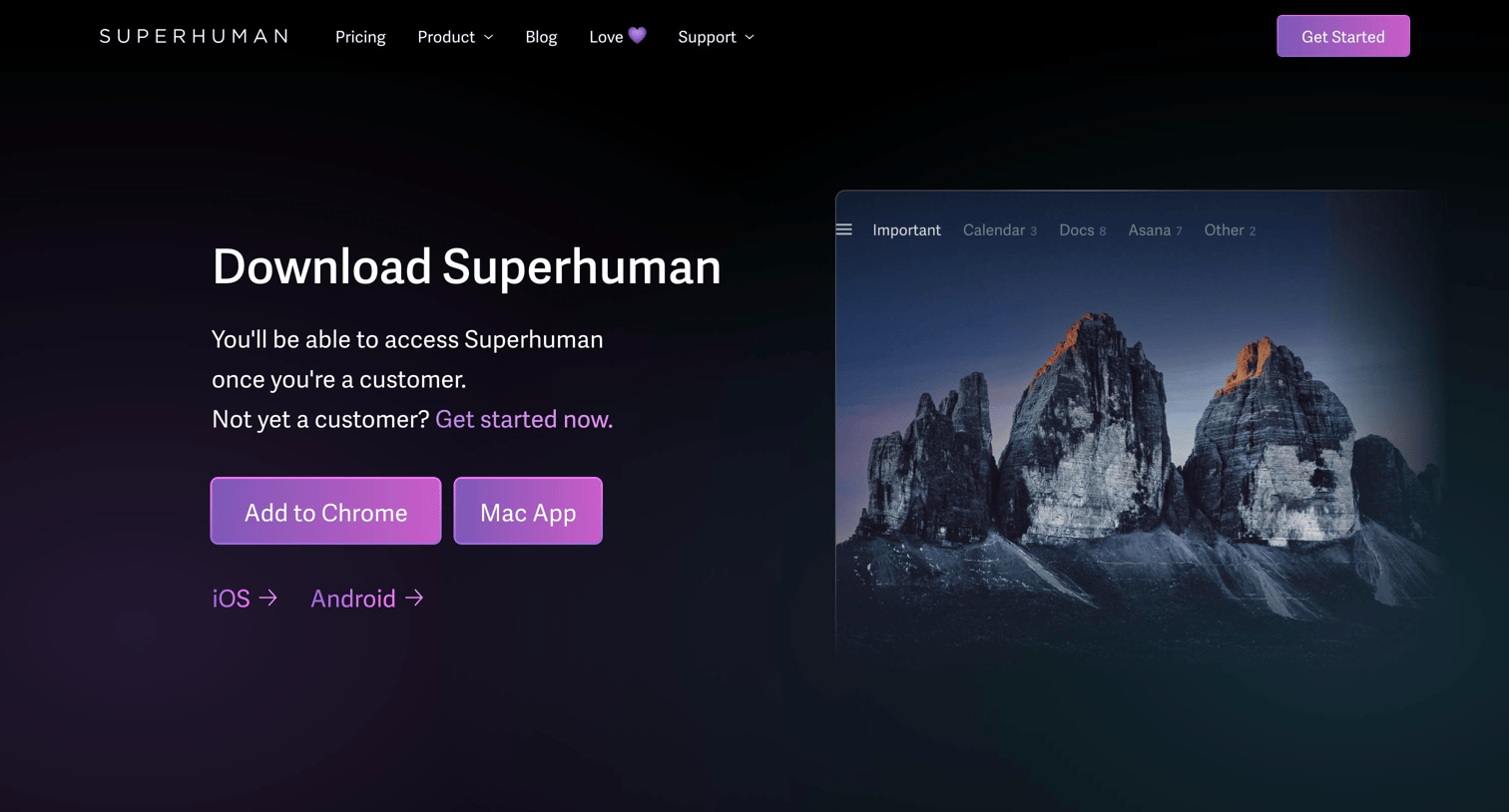Go to the Blog page
Image resolution: width=1509 pixels, height=812 pixels.
(x=541, y=37)
